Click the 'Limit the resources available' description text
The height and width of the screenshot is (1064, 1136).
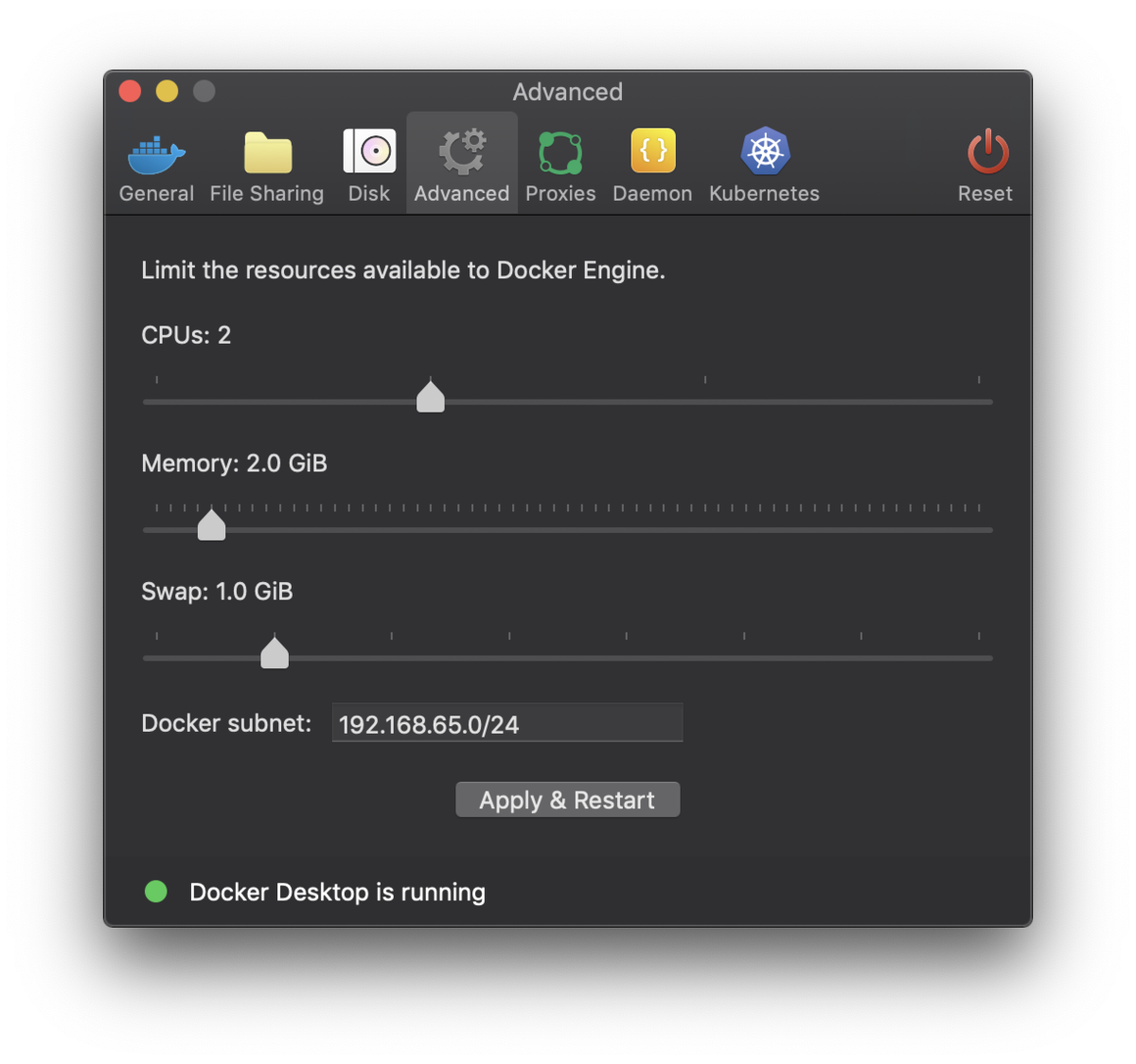(403, 271)
